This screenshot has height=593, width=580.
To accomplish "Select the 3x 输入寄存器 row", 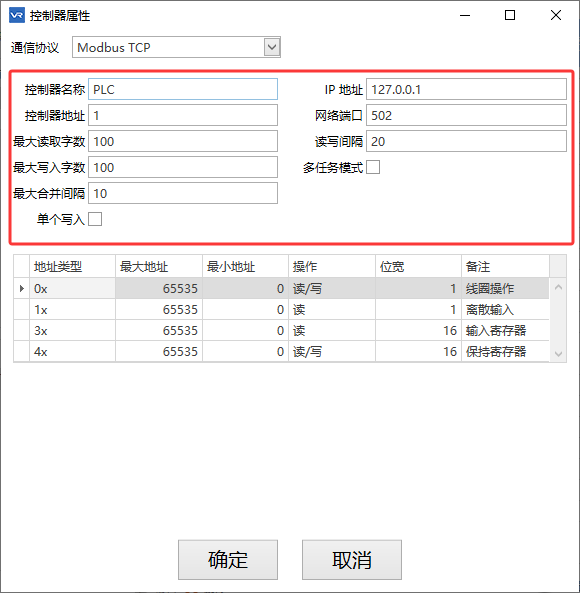I will click(x=281, y=331).
